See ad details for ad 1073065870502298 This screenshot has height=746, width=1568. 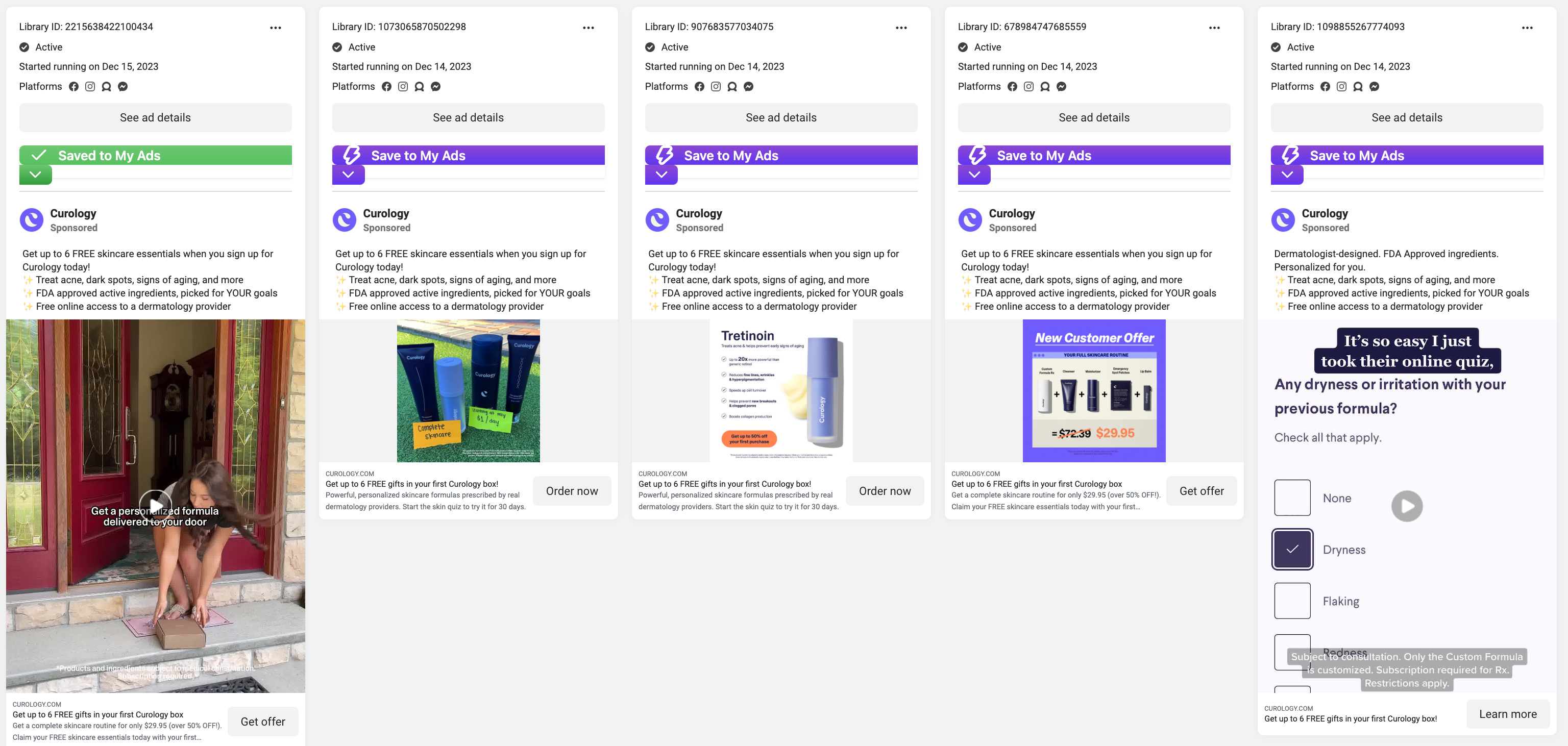click(x=468, y=117)
